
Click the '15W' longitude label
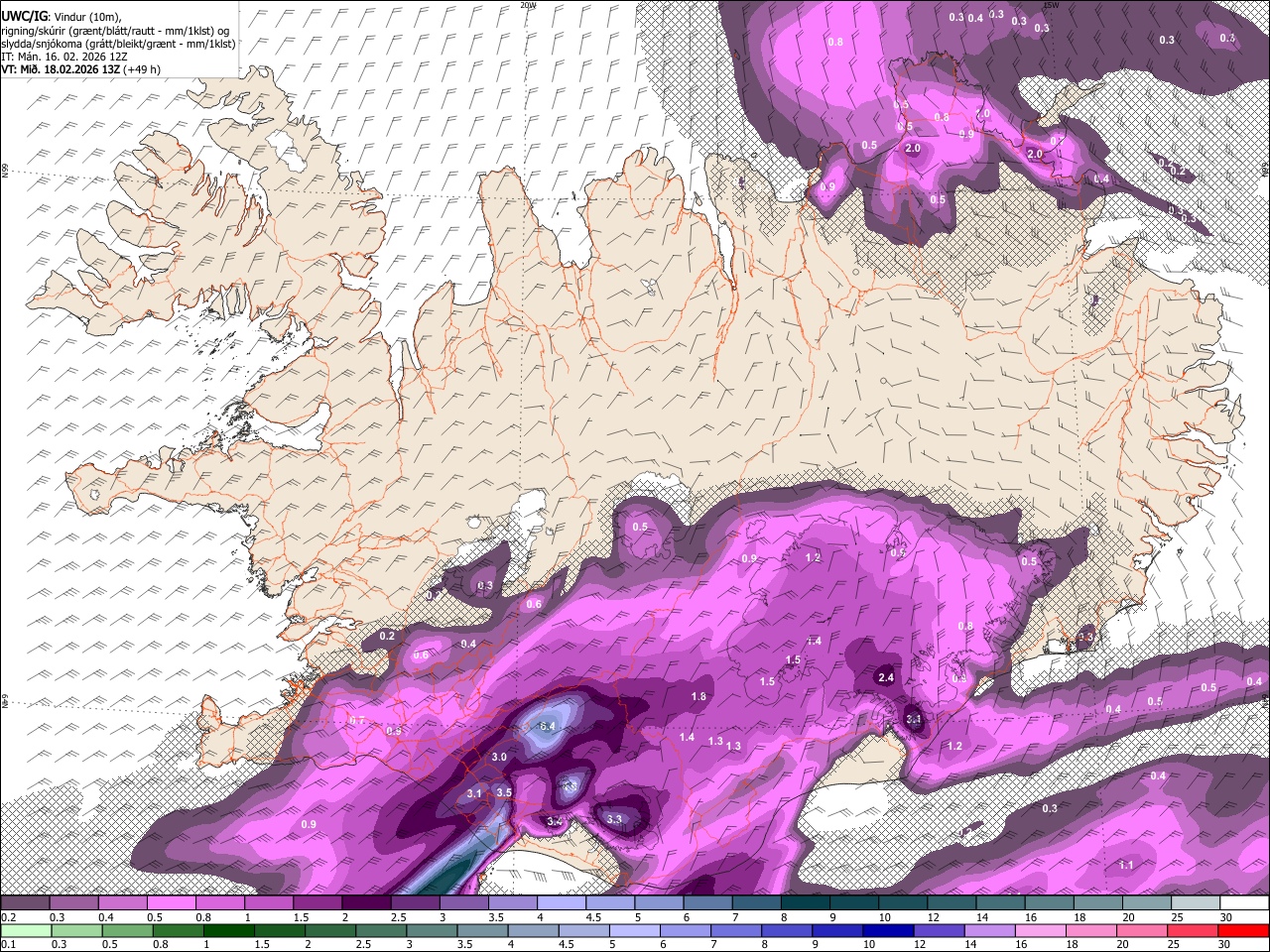tap(1052, 5)
